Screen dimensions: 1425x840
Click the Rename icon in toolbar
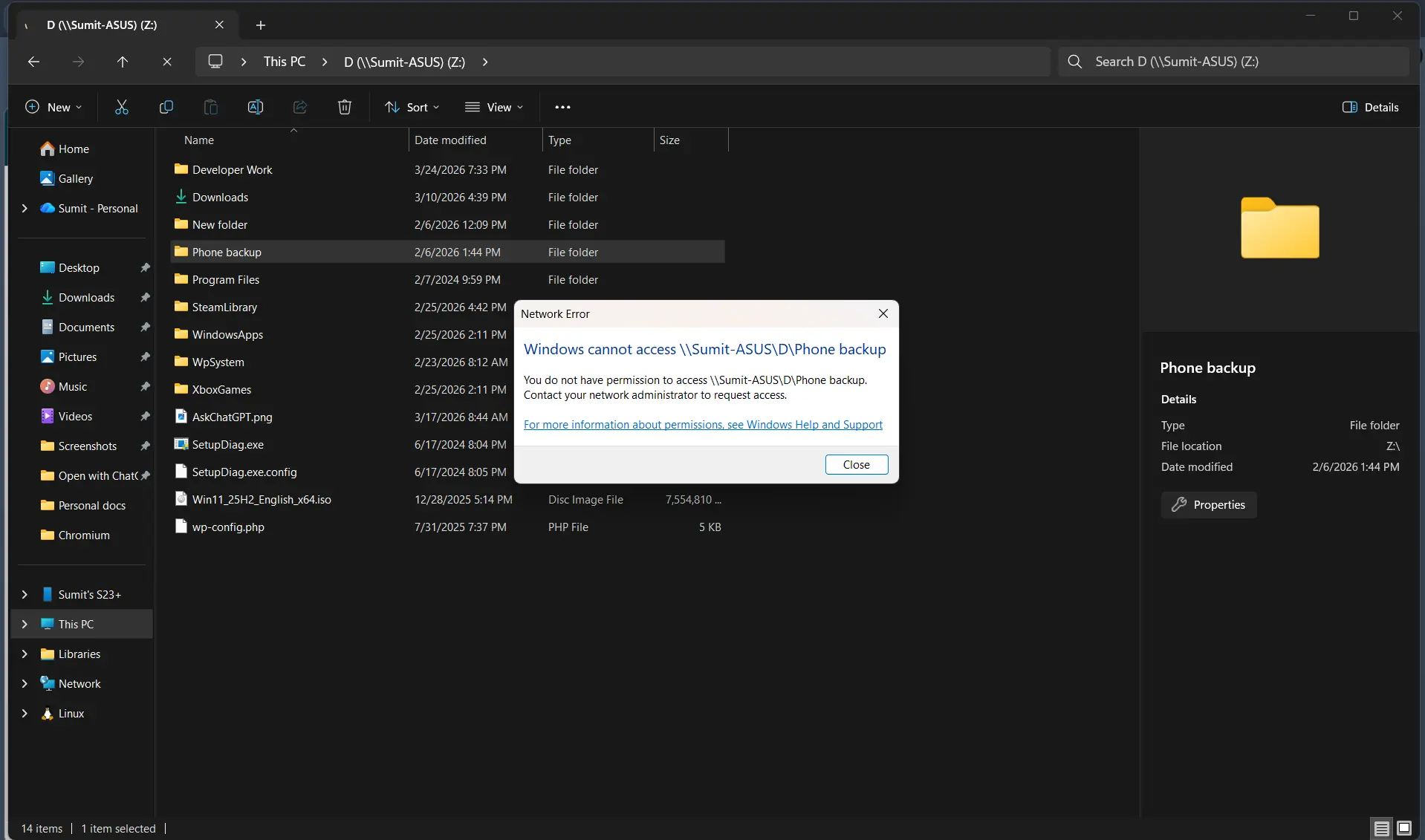(256, 107)
